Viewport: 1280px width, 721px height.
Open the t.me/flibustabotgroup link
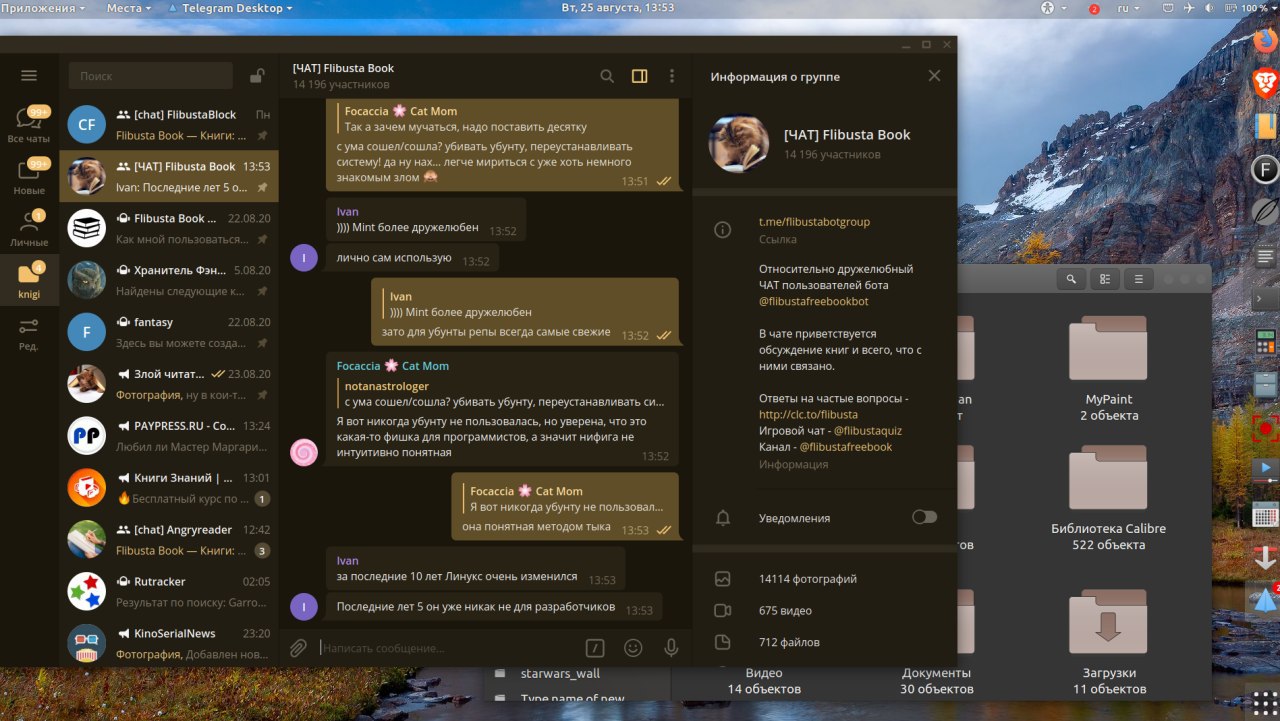point(814,222)
